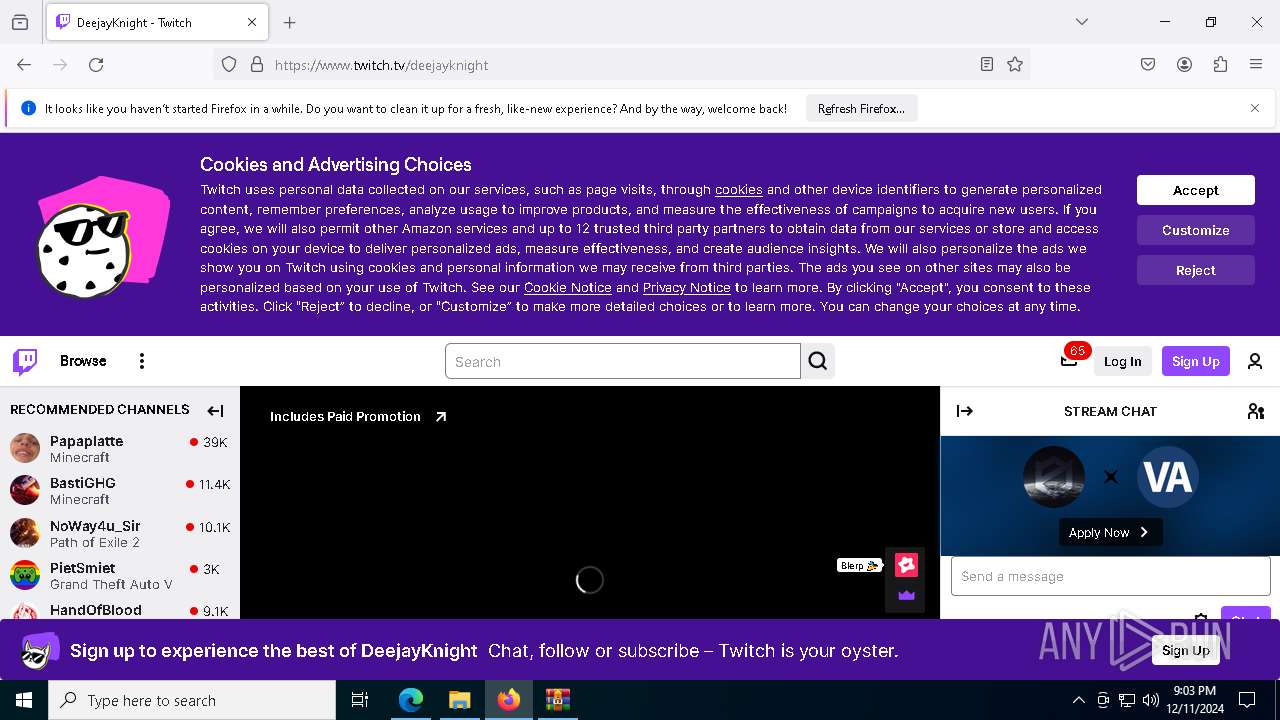Open WinRAR from the taskbar

(x=557, y=700)
